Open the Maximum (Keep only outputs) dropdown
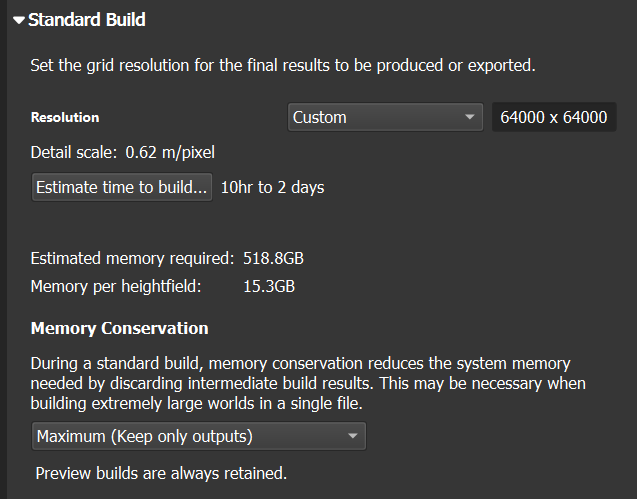The height and width of the screenshot is (499, 637). (198, 436)
